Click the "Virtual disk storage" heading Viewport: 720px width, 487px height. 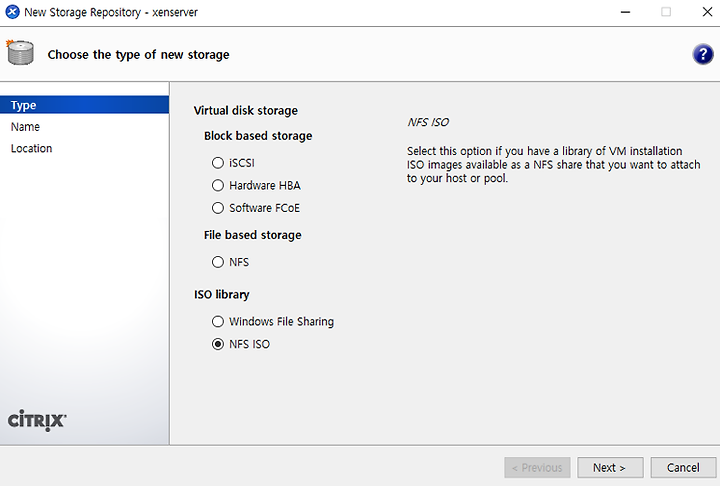point(246,111)
